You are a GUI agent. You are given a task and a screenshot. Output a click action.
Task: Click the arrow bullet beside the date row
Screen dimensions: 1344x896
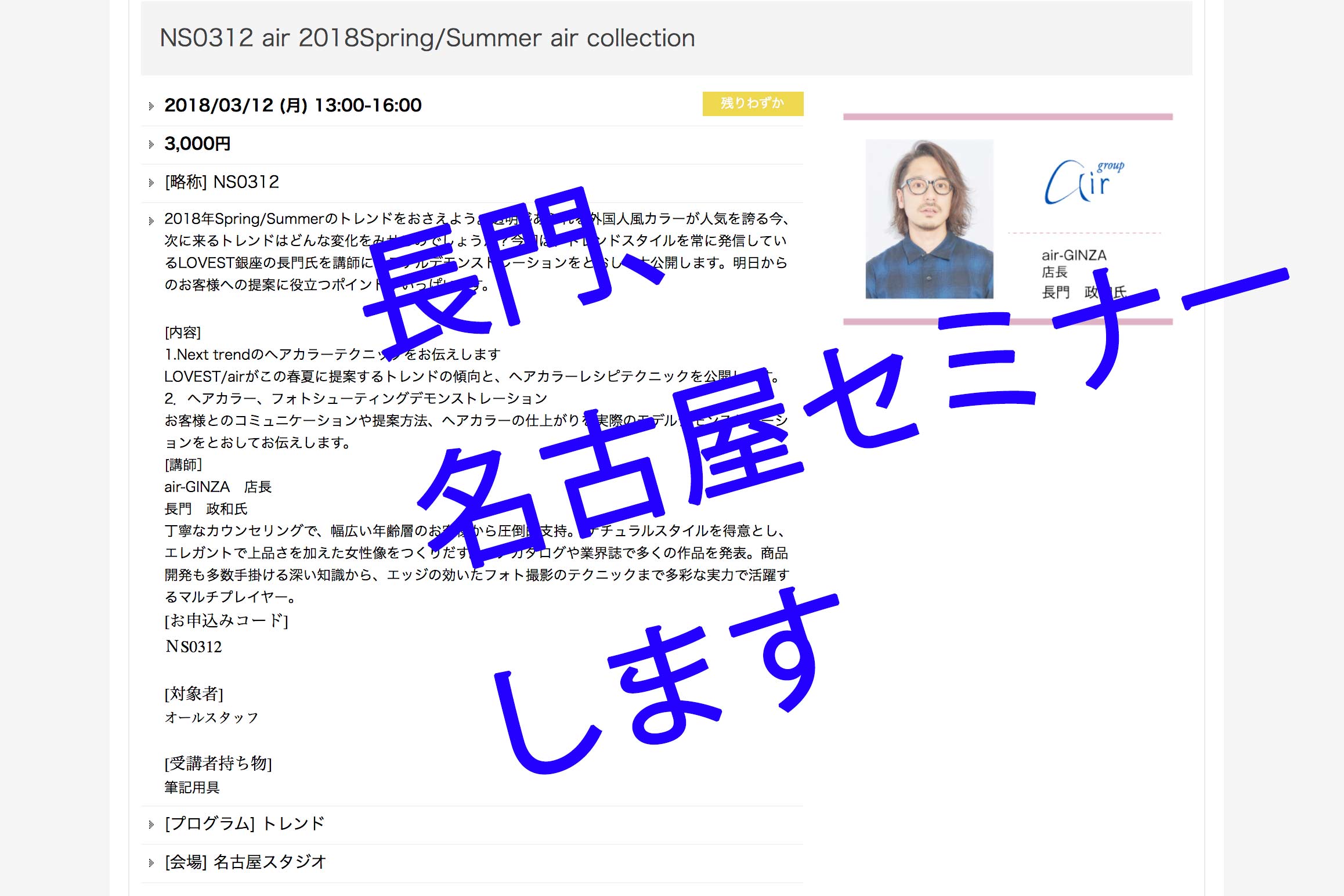pos(151,106)
